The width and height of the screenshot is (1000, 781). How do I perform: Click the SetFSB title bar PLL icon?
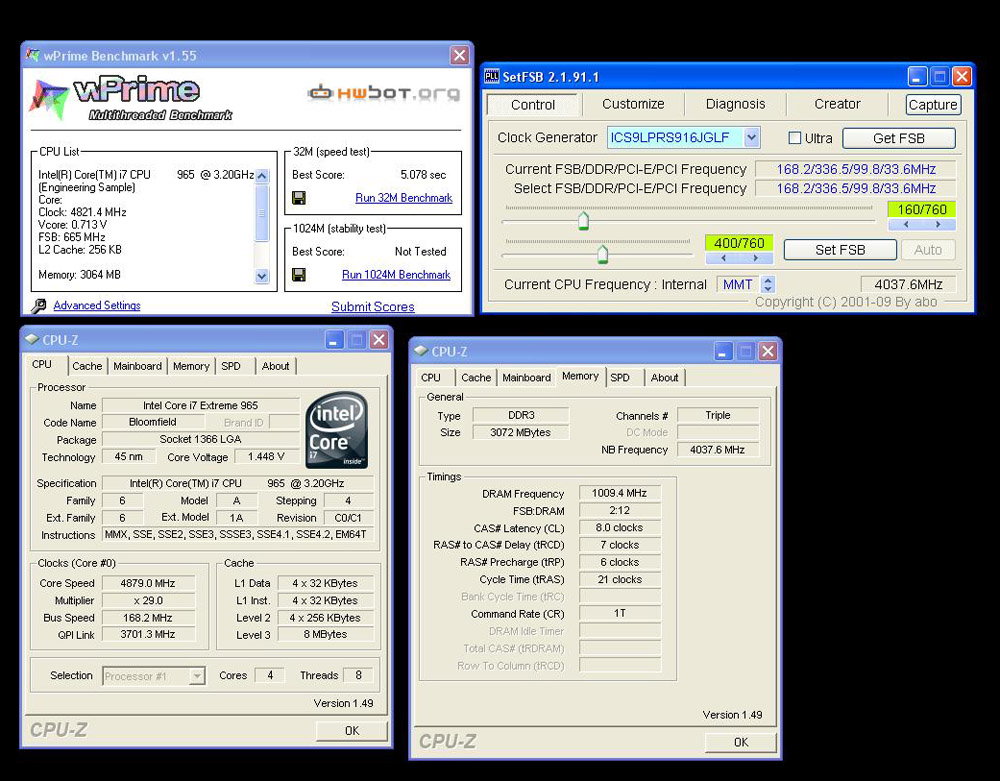tap(491, 77)
